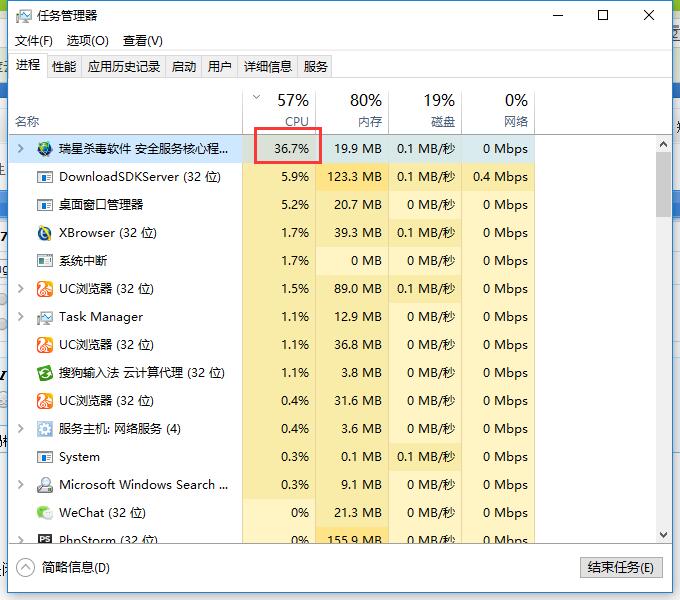This screenshot has width=680, height=600.
Task: Click the System process icon
Action: coord(45,457)
